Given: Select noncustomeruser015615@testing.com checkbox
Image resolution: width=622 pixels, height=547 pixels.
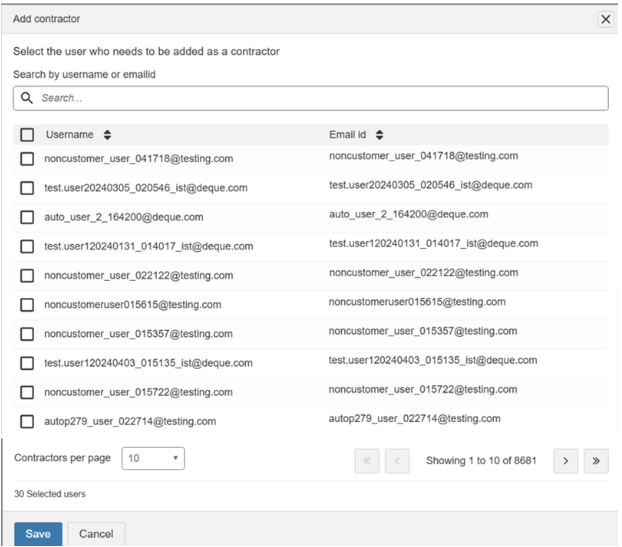Looking at the screenshot, I should pyautogui.click(x=27, y=304).
